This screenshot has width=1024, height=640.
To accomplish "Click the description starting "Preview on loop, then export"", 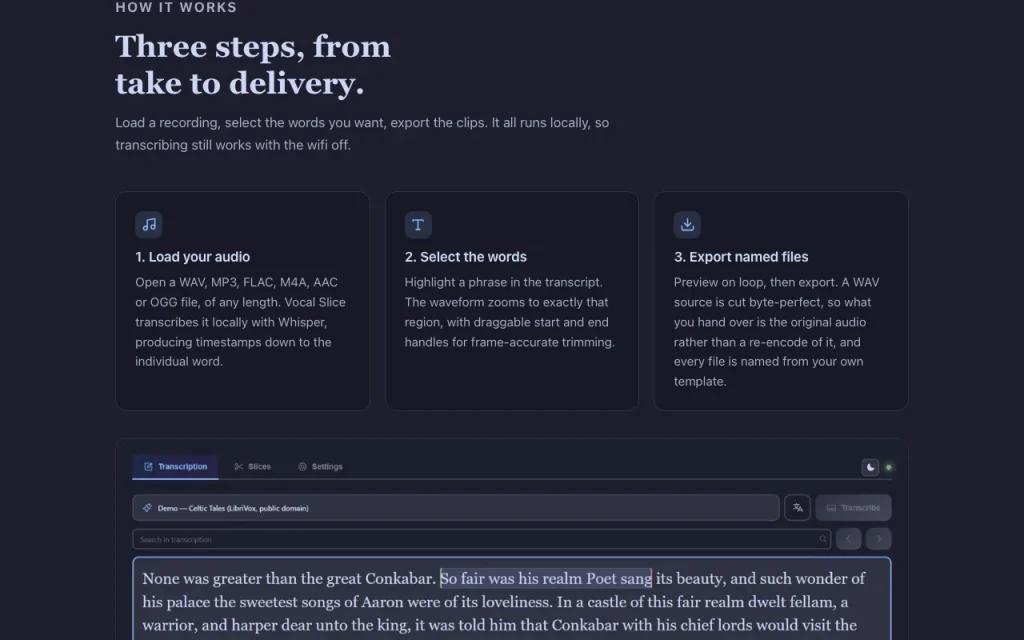I will pos(777,332).
